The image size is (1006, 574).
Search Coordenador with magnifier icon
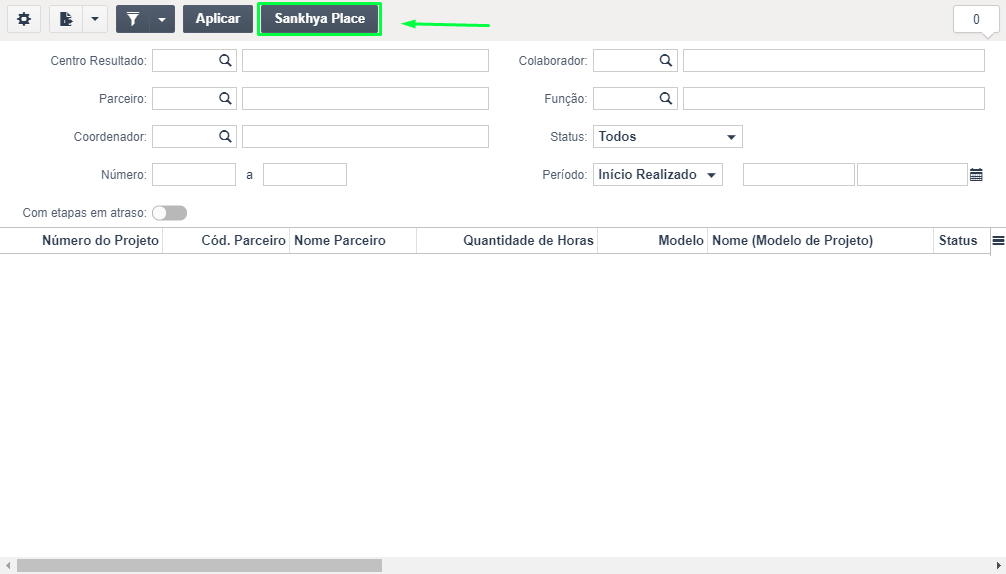pos(225,136)
